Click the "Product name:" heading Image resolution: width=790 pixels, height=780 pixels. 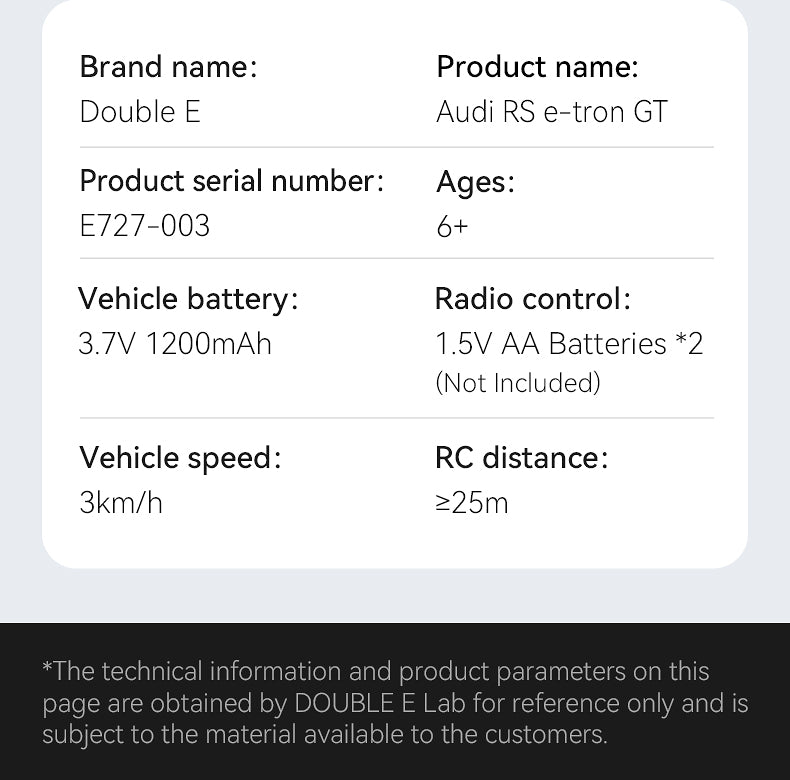click(537, 67)
